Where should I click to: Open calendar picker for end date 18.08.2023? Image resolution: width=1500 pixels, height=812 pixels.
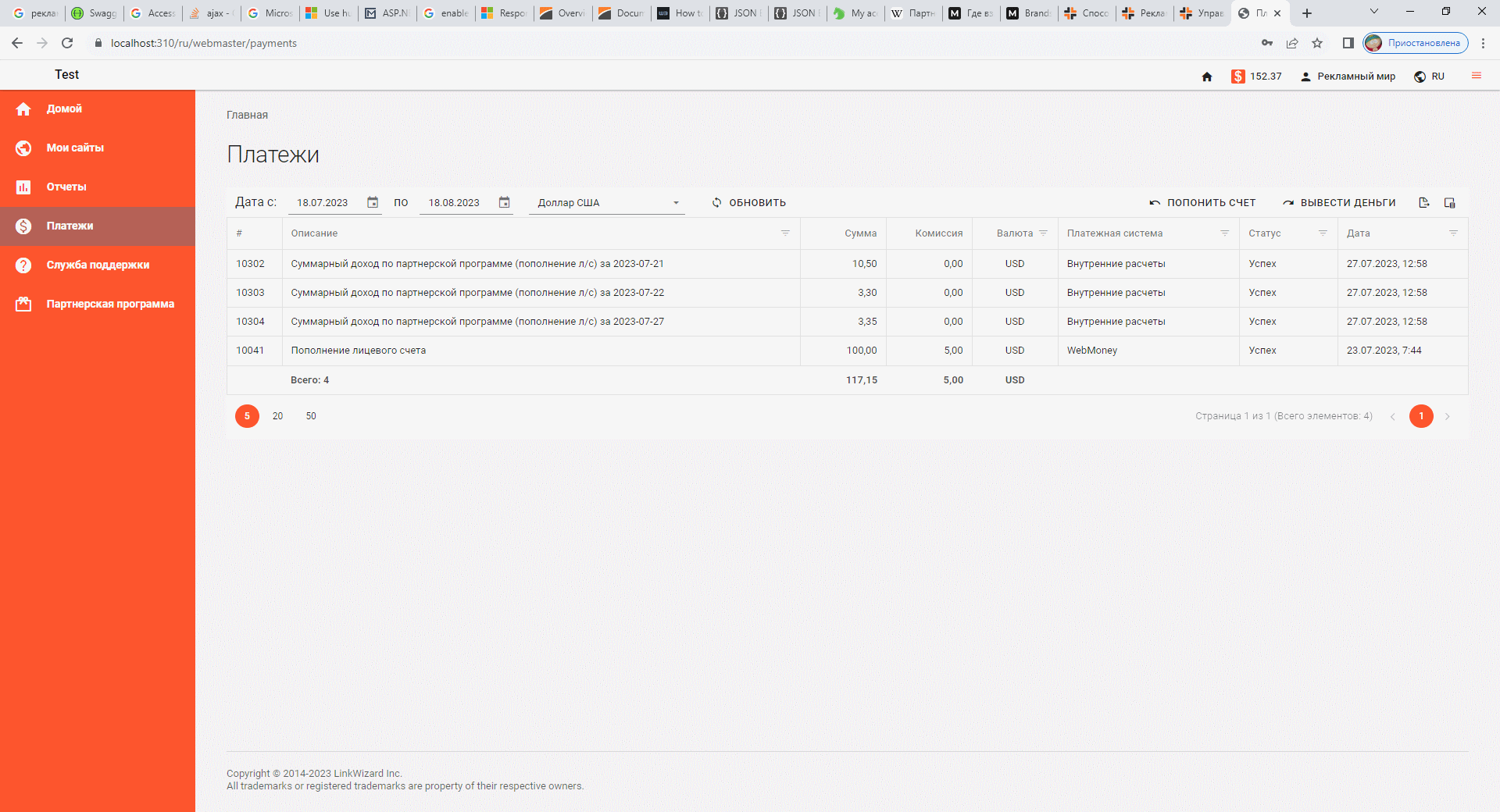click(504, 203)
